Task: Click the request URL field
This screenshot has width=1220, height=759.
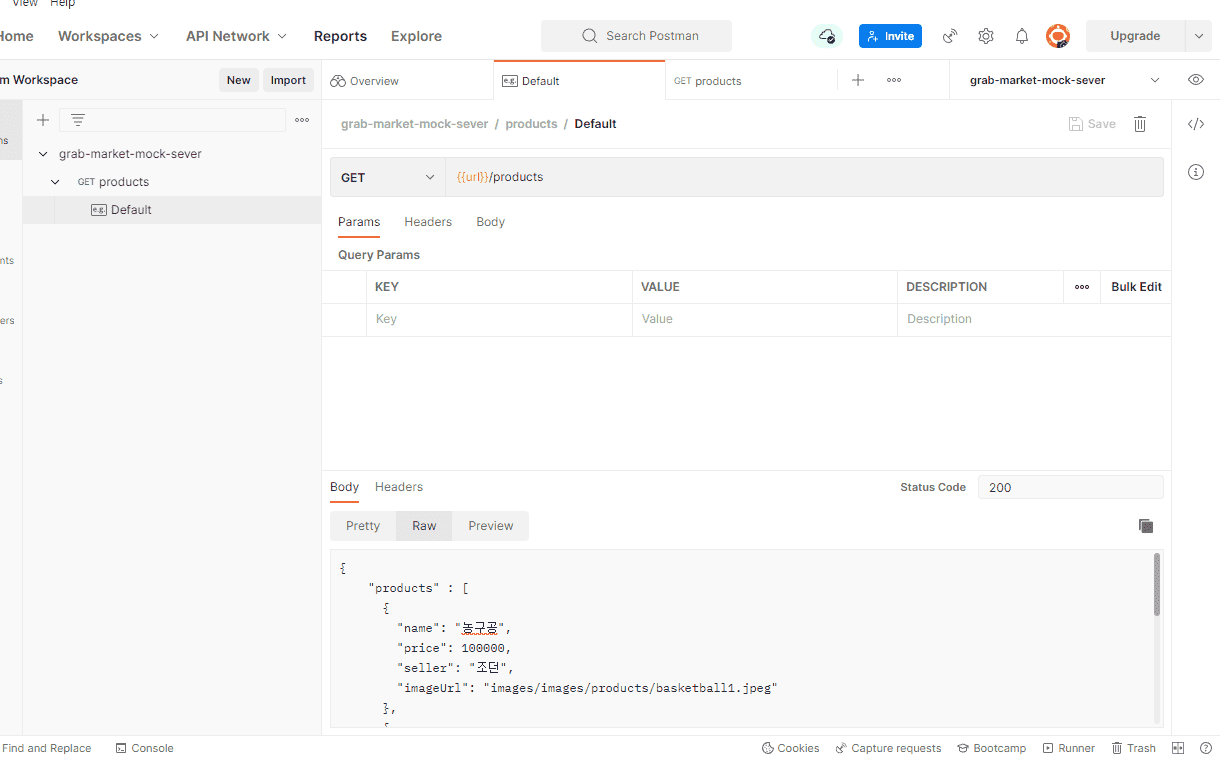Action: click(805, 177)
